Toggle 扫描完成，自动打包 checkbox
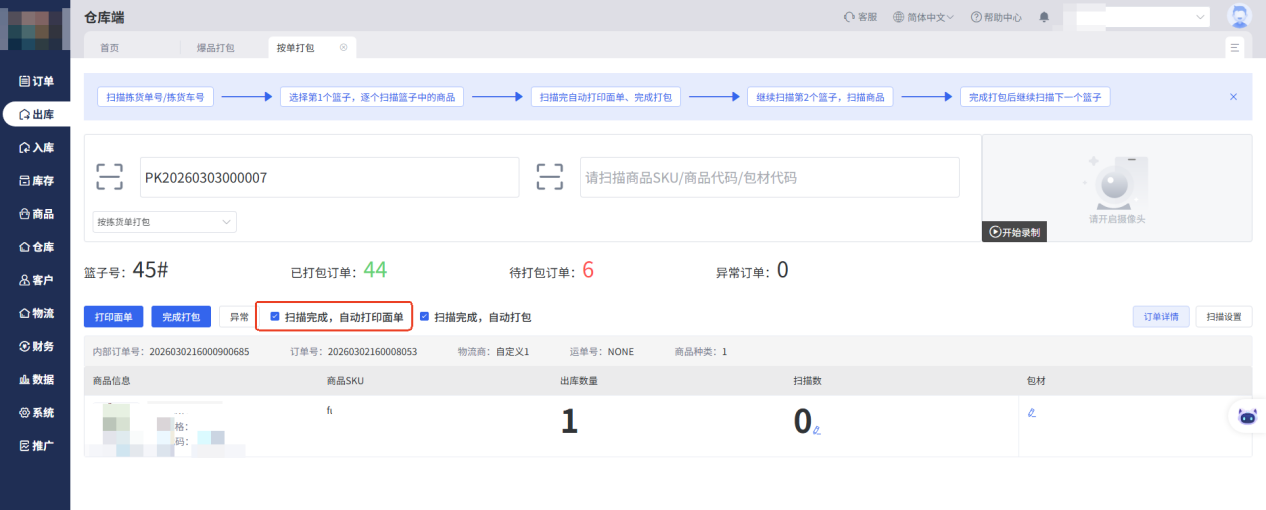The image size is (1266, 510). click(425, 317)
